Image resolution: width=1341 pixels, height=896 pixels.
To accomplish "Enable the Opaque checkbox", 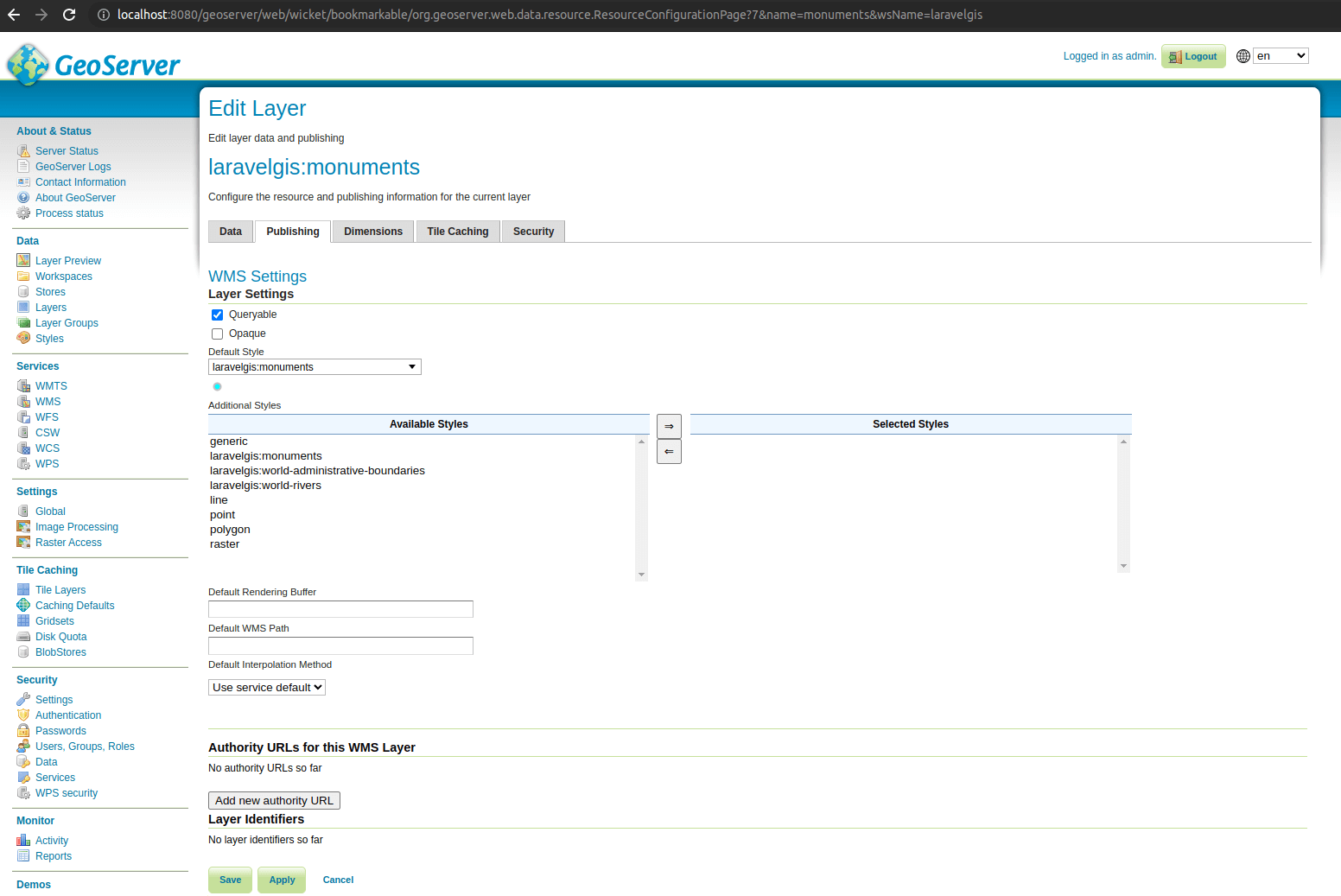I will (218, 334).
